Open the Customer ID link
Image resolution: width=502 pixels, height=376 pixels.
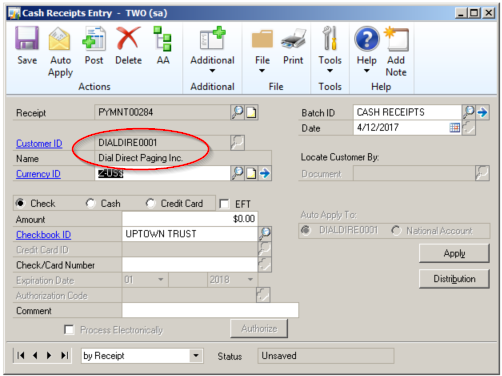point(39,143)
